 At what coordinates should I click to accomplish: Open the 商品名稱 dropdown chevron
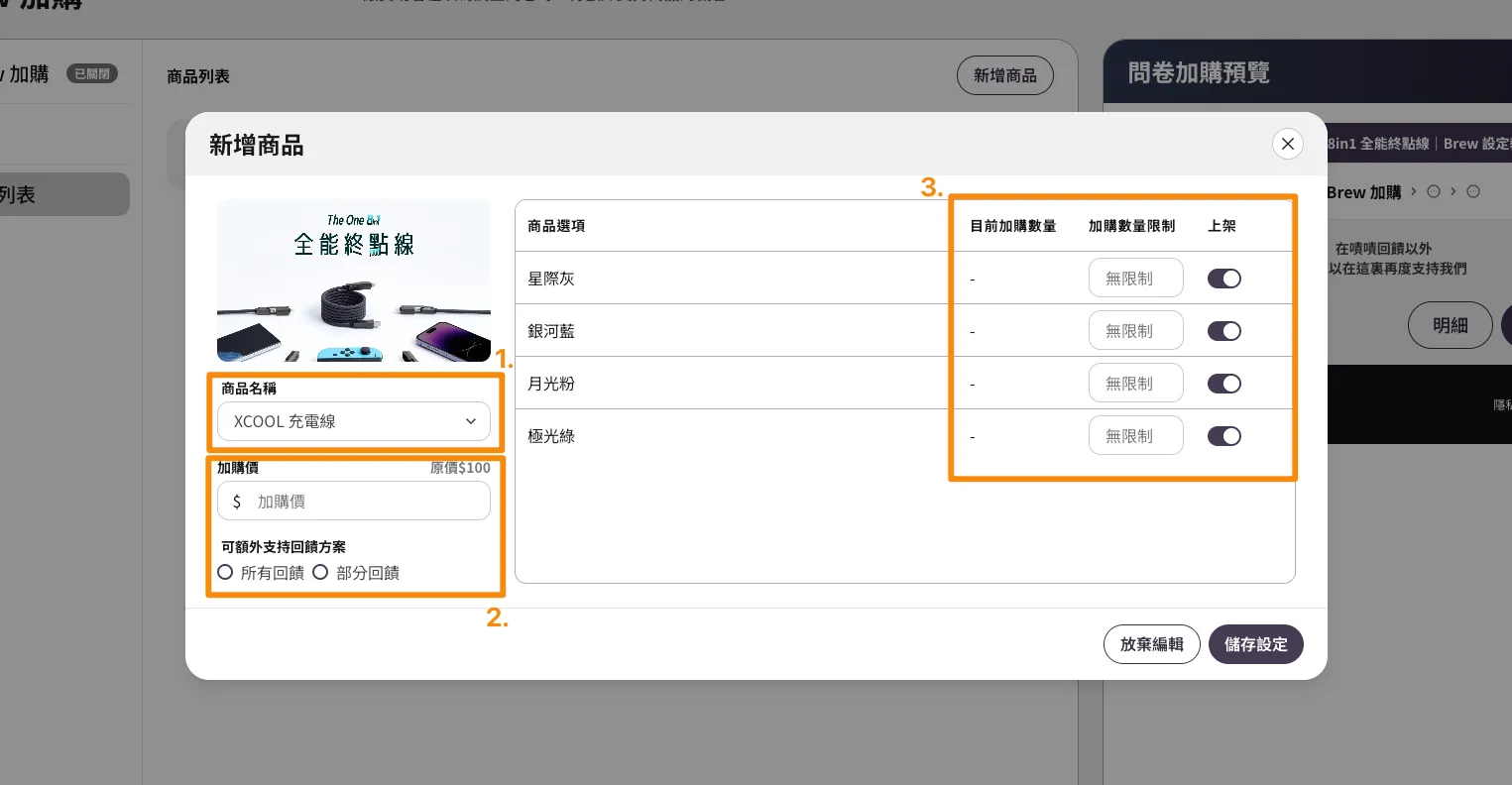[471, 421]
